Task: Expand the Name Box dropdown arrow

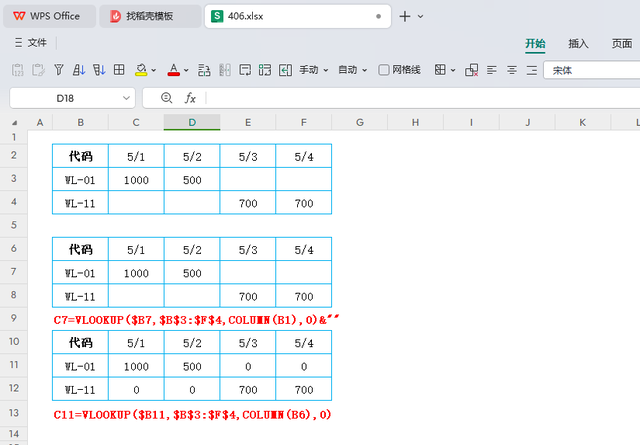Action: [x=126, y=98]
